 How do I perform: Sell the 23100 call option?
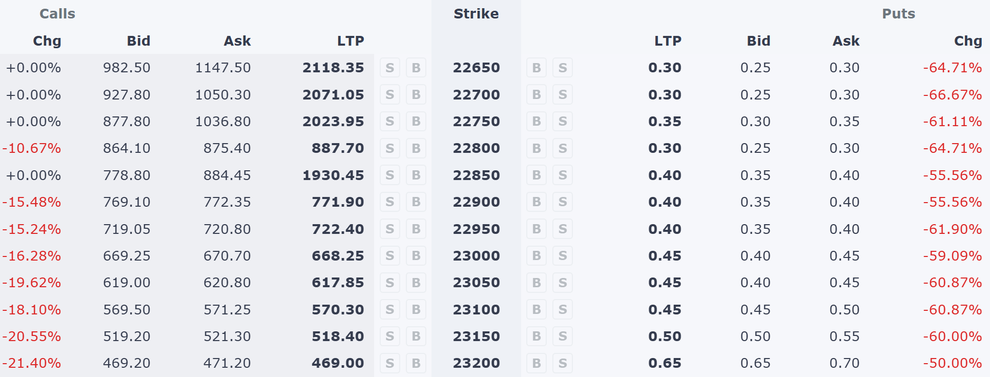pyautogui.click(x=390, y=309)
